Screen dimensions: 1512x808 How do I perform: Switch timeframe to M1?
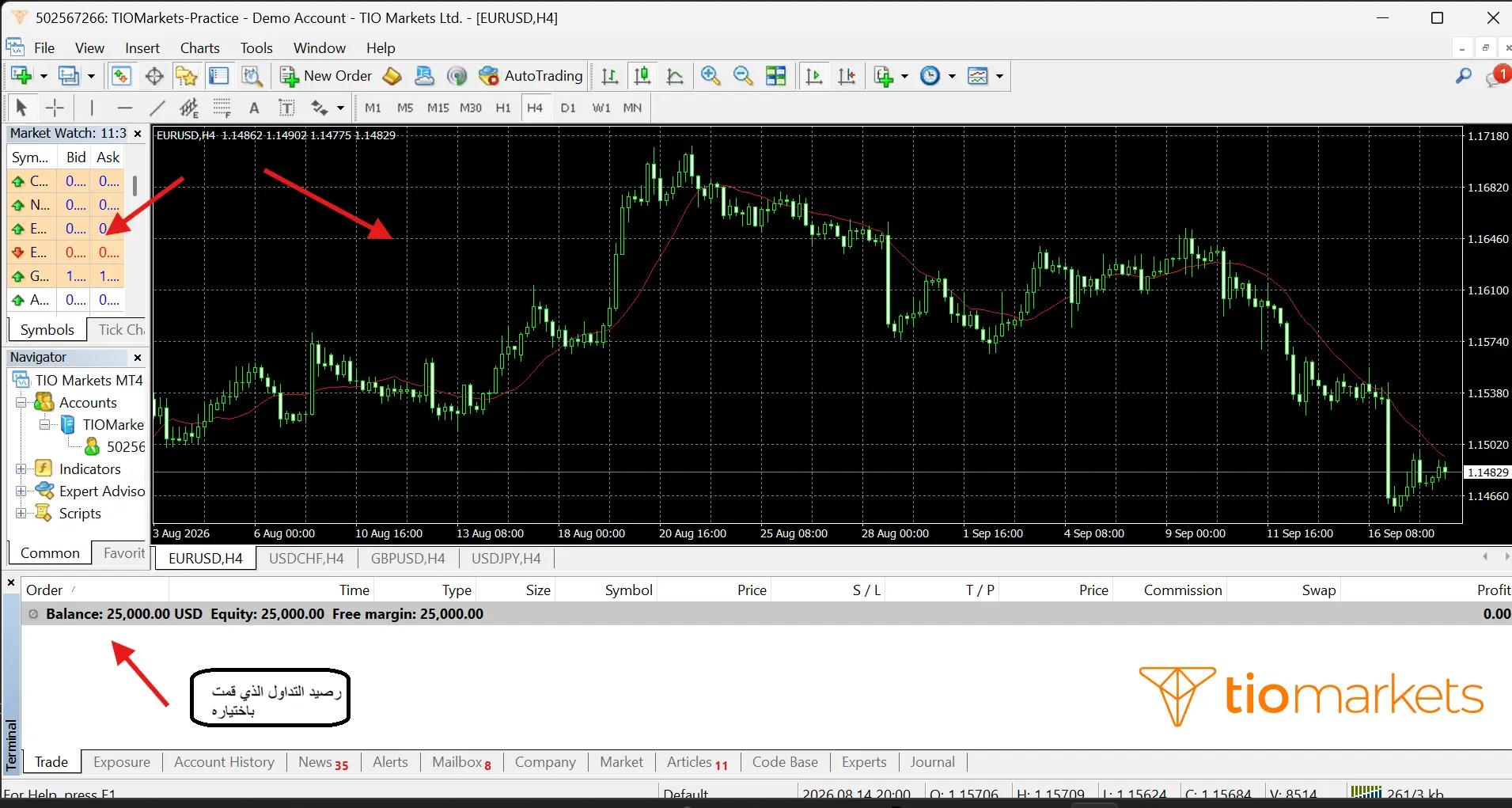click(x=373, y=108)
